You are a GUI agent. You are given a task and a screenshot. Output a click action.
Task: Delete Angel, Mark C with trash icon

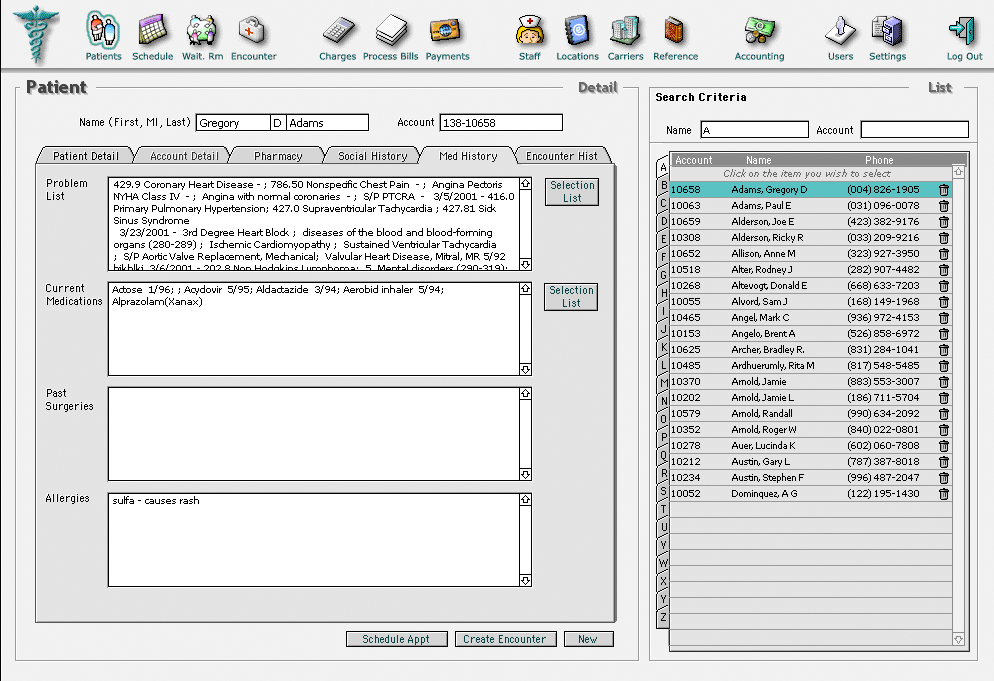tap(944, 318)
